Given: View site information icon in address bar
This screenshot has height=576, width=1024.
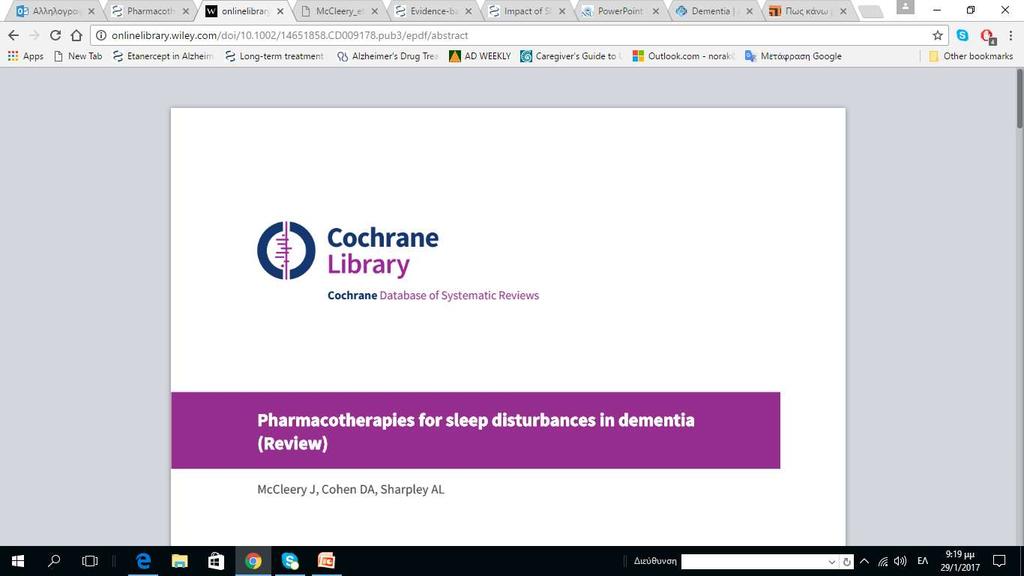Looking at the screenshot, I should 101,35.
